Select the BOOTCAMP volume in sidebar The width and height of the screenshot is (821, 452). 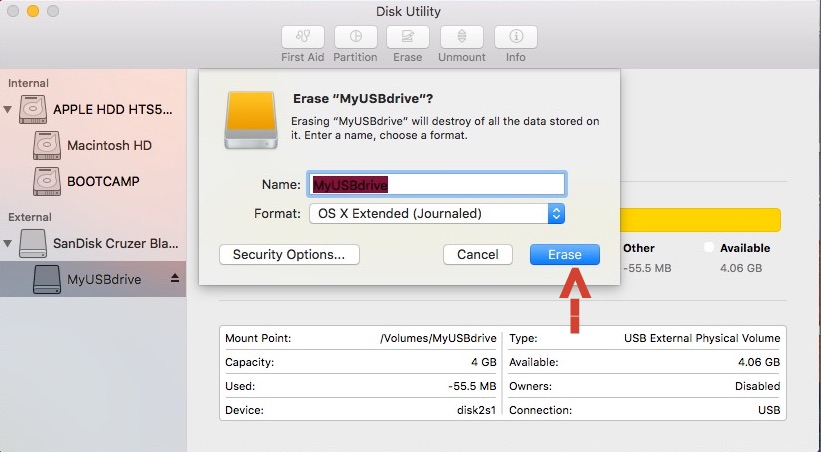click(103, 181)
